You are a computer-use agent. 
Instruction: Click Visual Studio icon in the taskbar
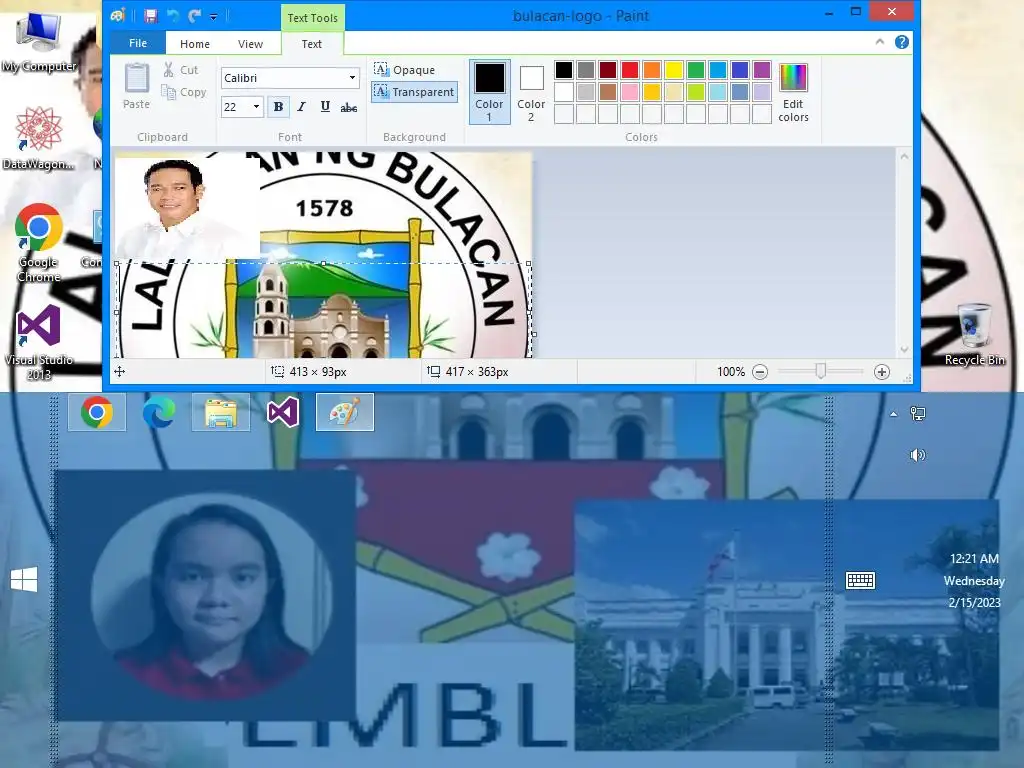coord(283,412)
